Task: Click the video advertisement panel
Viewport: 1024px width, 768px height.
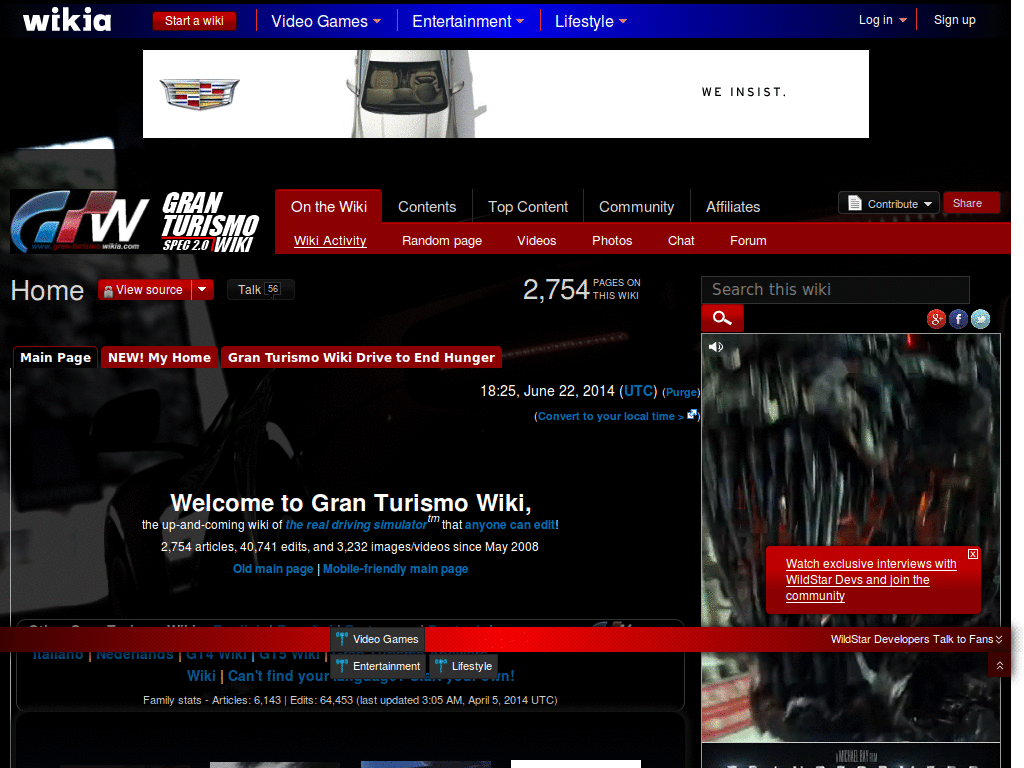Action: pyautogui.click(x=850, y=538)
